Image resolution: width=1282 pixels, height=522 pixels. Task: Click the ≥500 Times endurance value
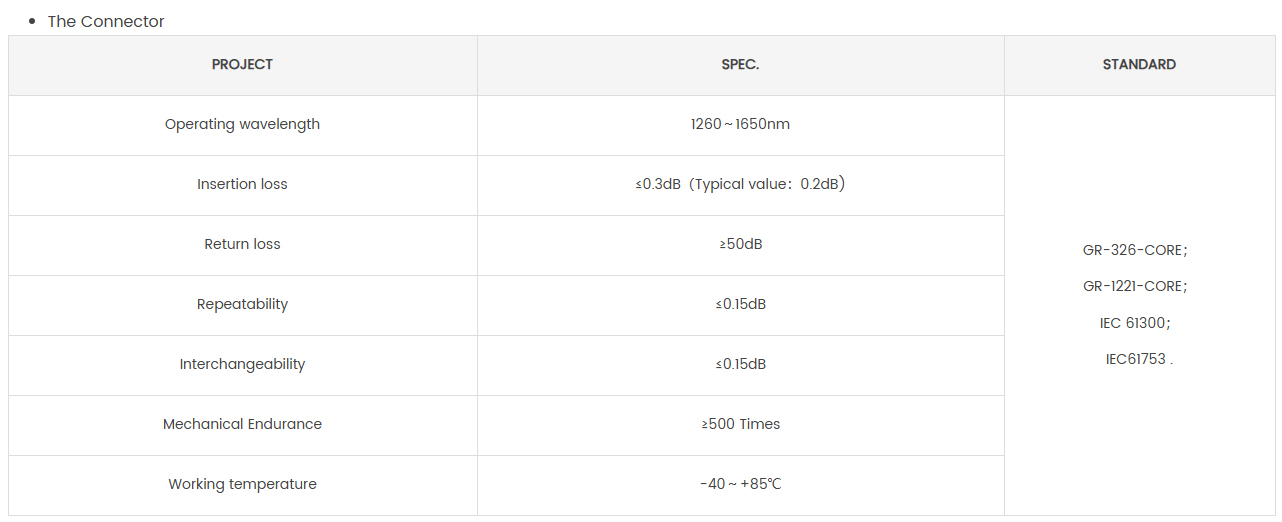click(x=740, y=424)
